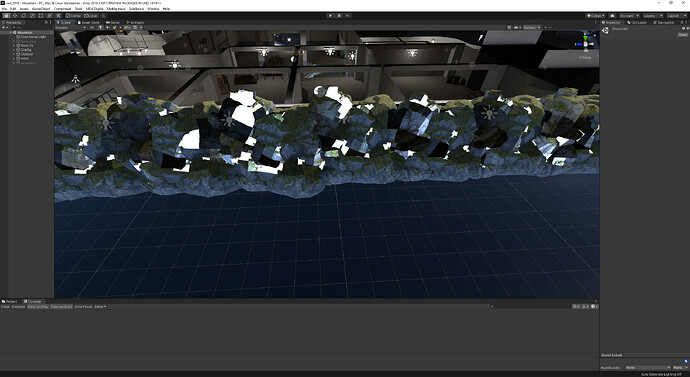Select Directional Light in the Hierarchy
690x377 pixels.
click(33, 37)
